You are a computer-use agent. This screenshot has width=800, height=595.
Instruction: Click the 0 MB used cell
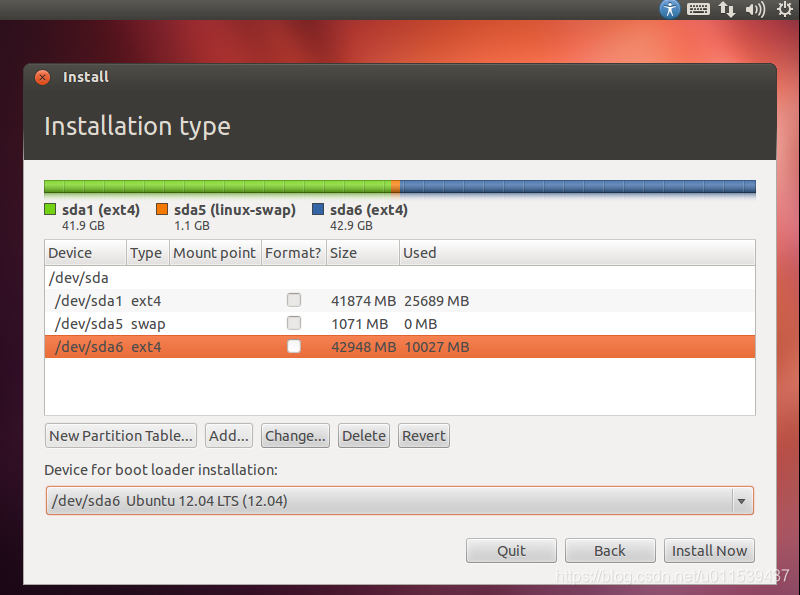(421, 324)
